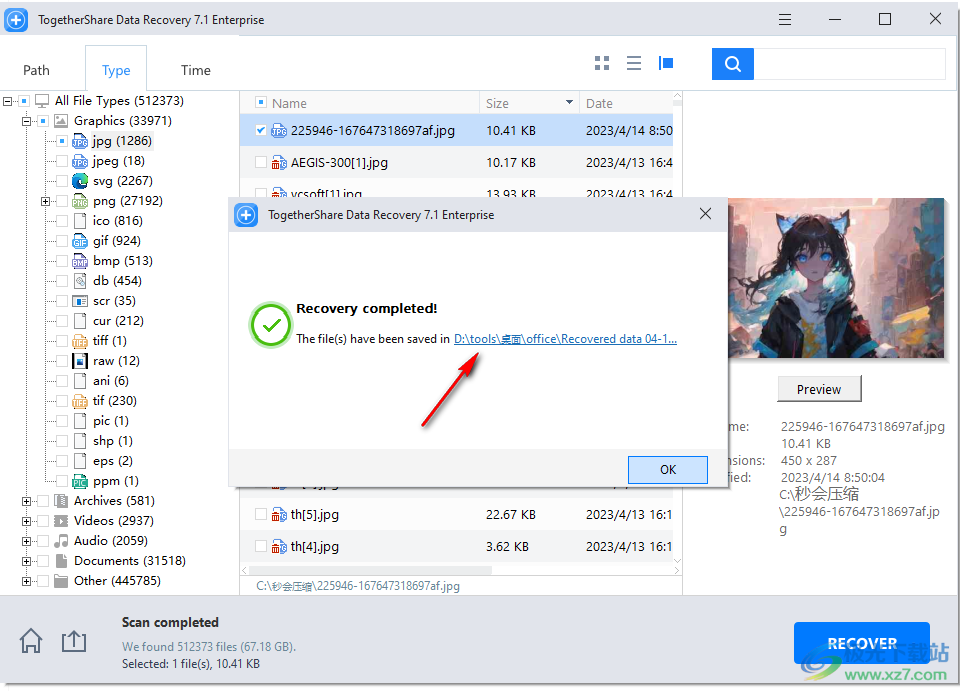The image size is (960, 691).
Task: Click the db file type icon
Action: point(80,281)
